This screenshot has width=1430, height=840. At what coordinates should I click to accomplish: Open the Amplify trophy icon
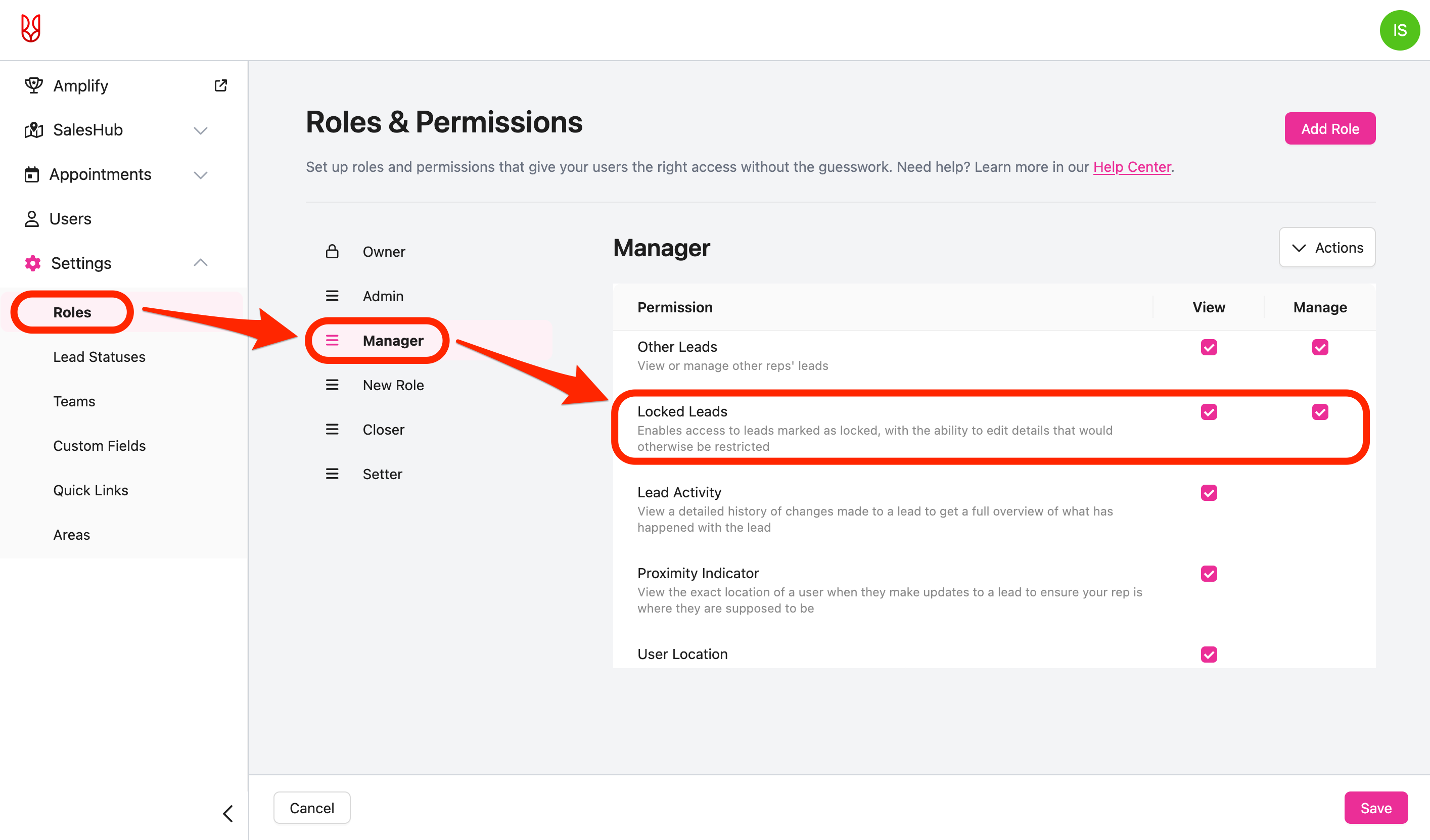tap(33, 85)
